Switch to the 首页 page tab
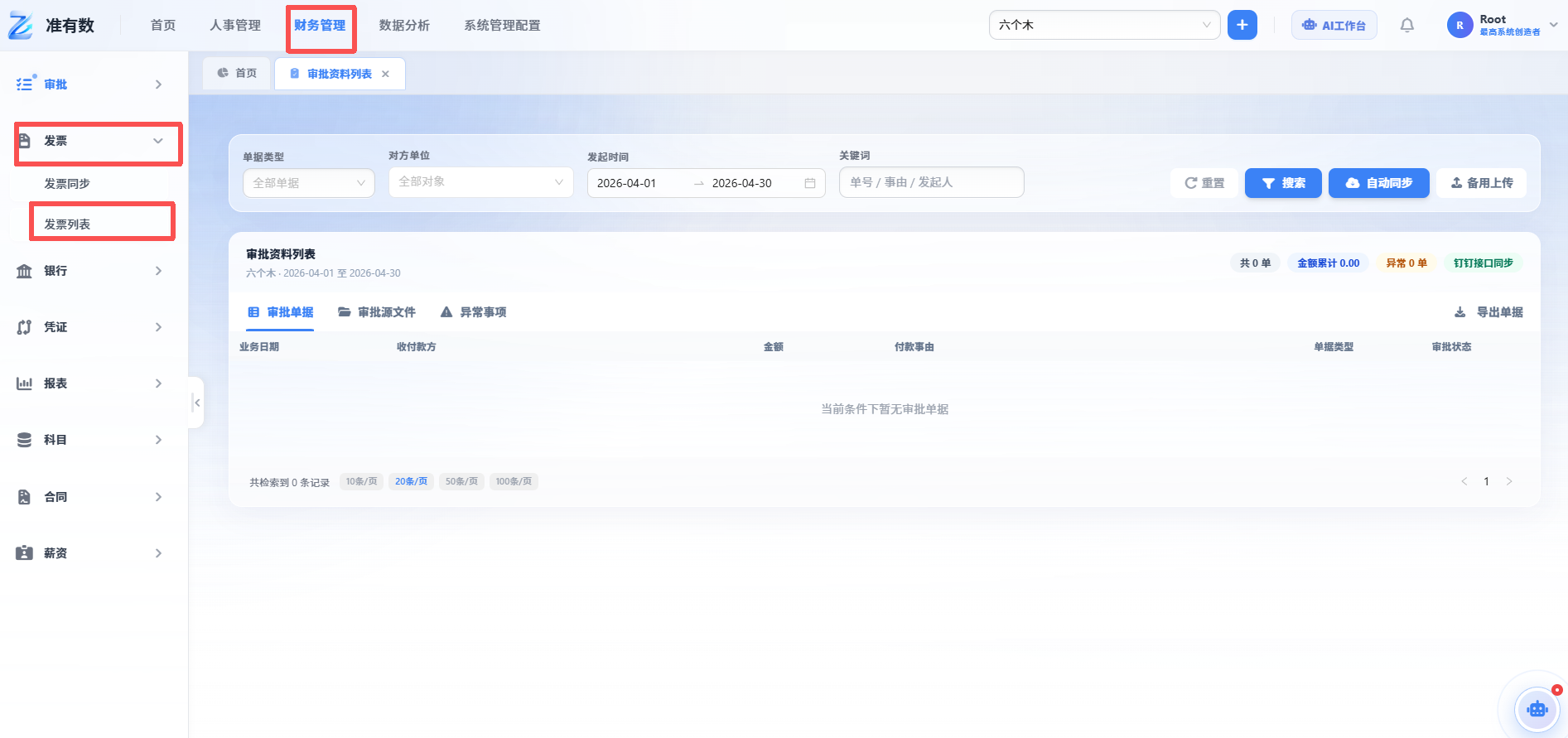 pos(237,74)
